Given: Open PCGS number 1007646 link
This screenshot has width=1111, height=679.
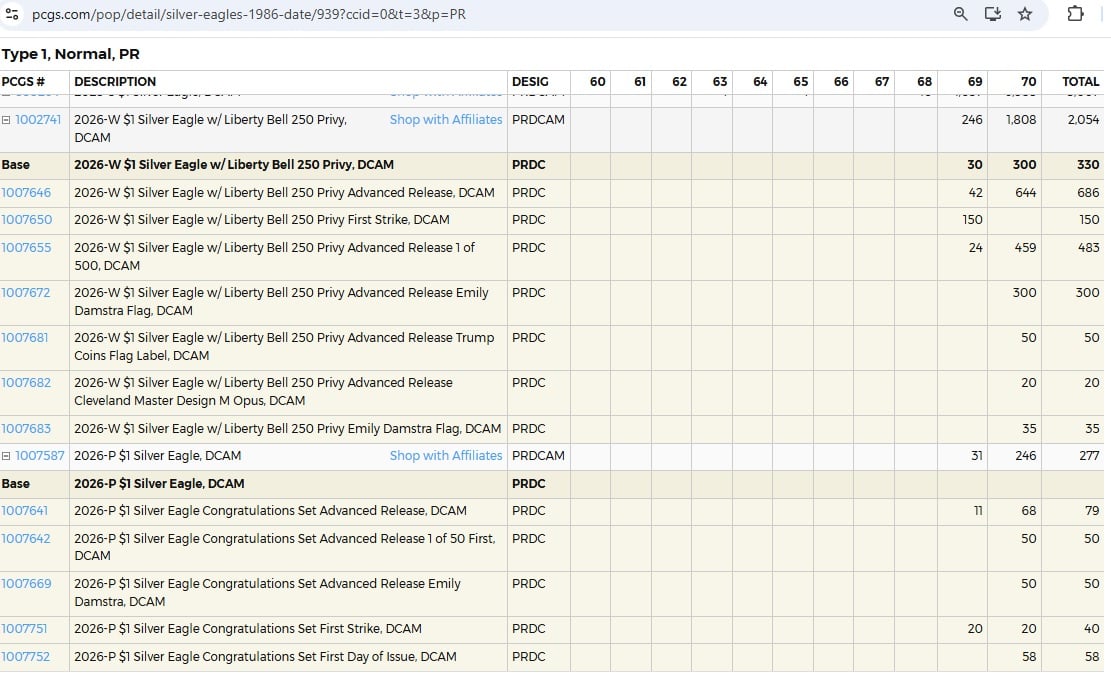Looking at the screenshot, I should (x=26, y=193).
